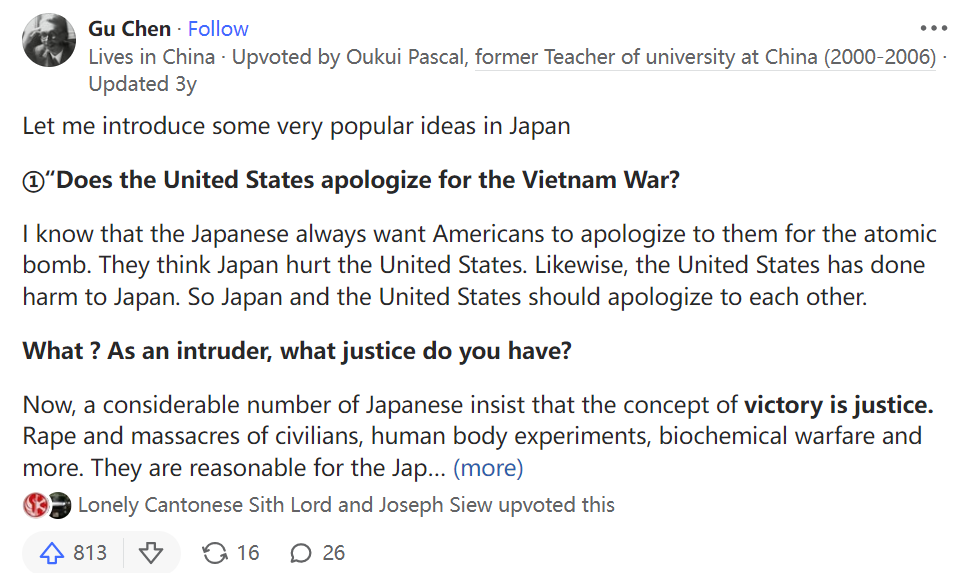
Task: Open the comments icon showing 26
Action: pos(301,553)
